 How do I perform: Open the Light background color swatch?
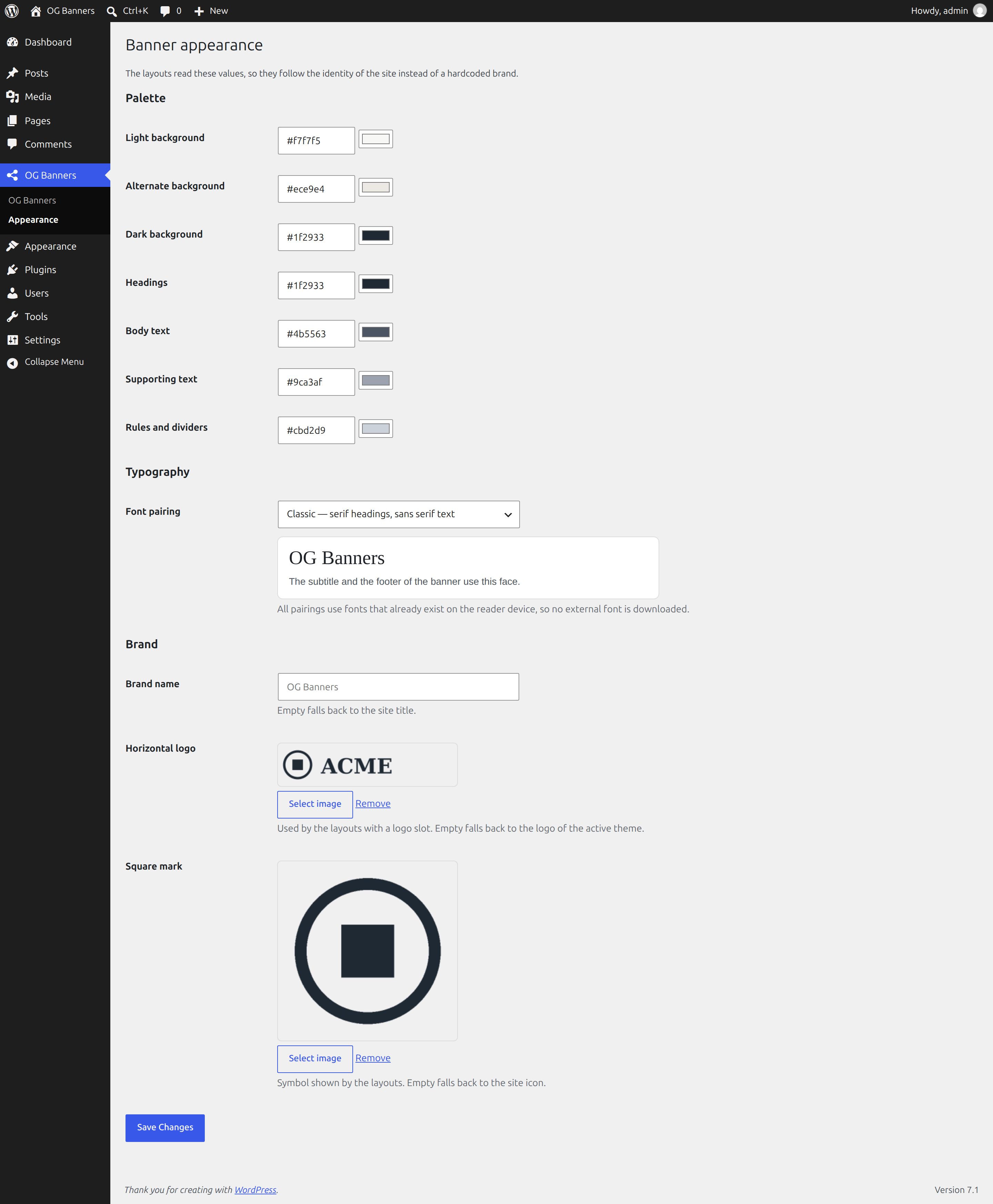tap(376, 139)
